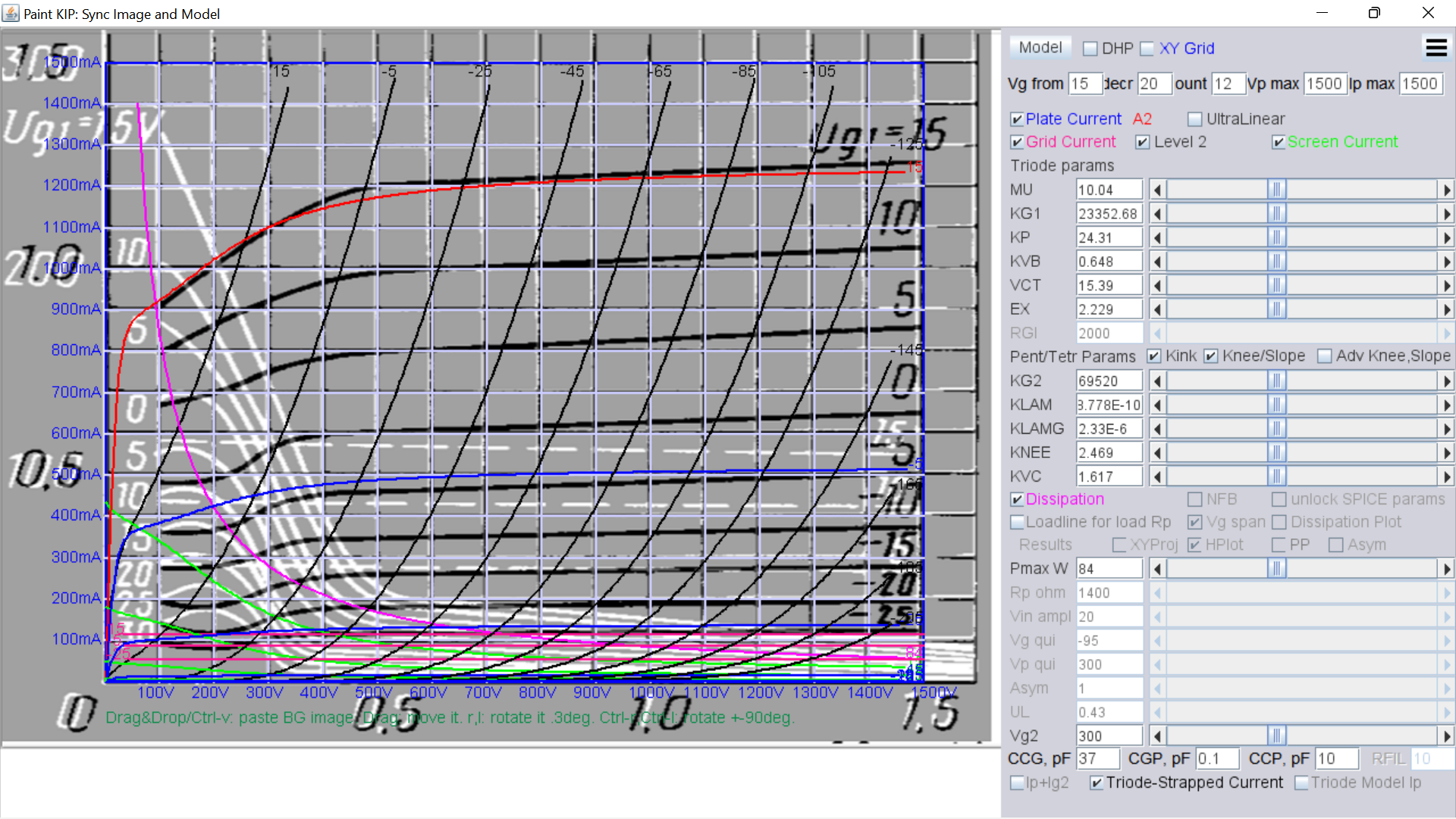1456x819 pixels.
Task: Click the KG1 slider right arrow
Action: [1446, 214]
